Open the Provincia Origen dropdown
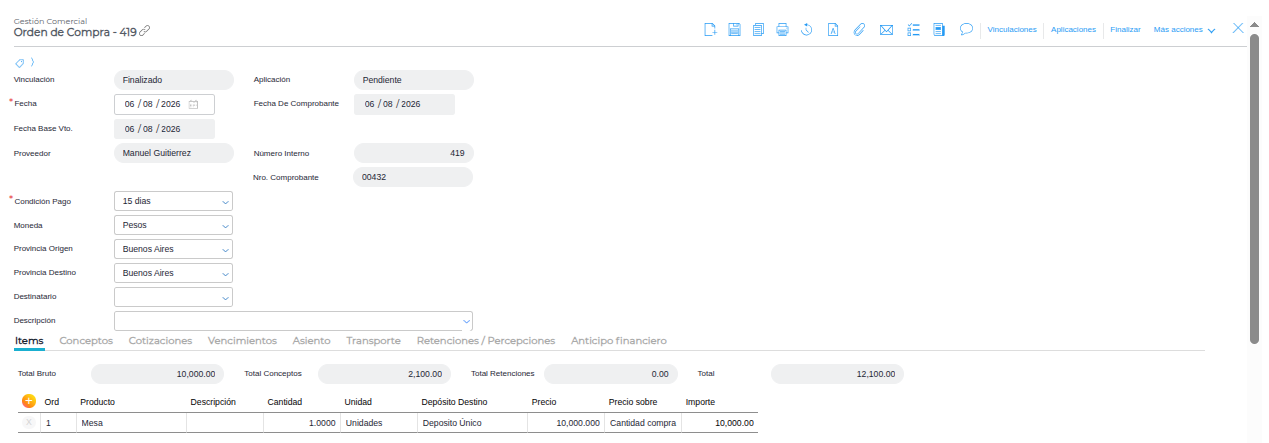Screen dimensions: 1269x443 click(173, 249)
